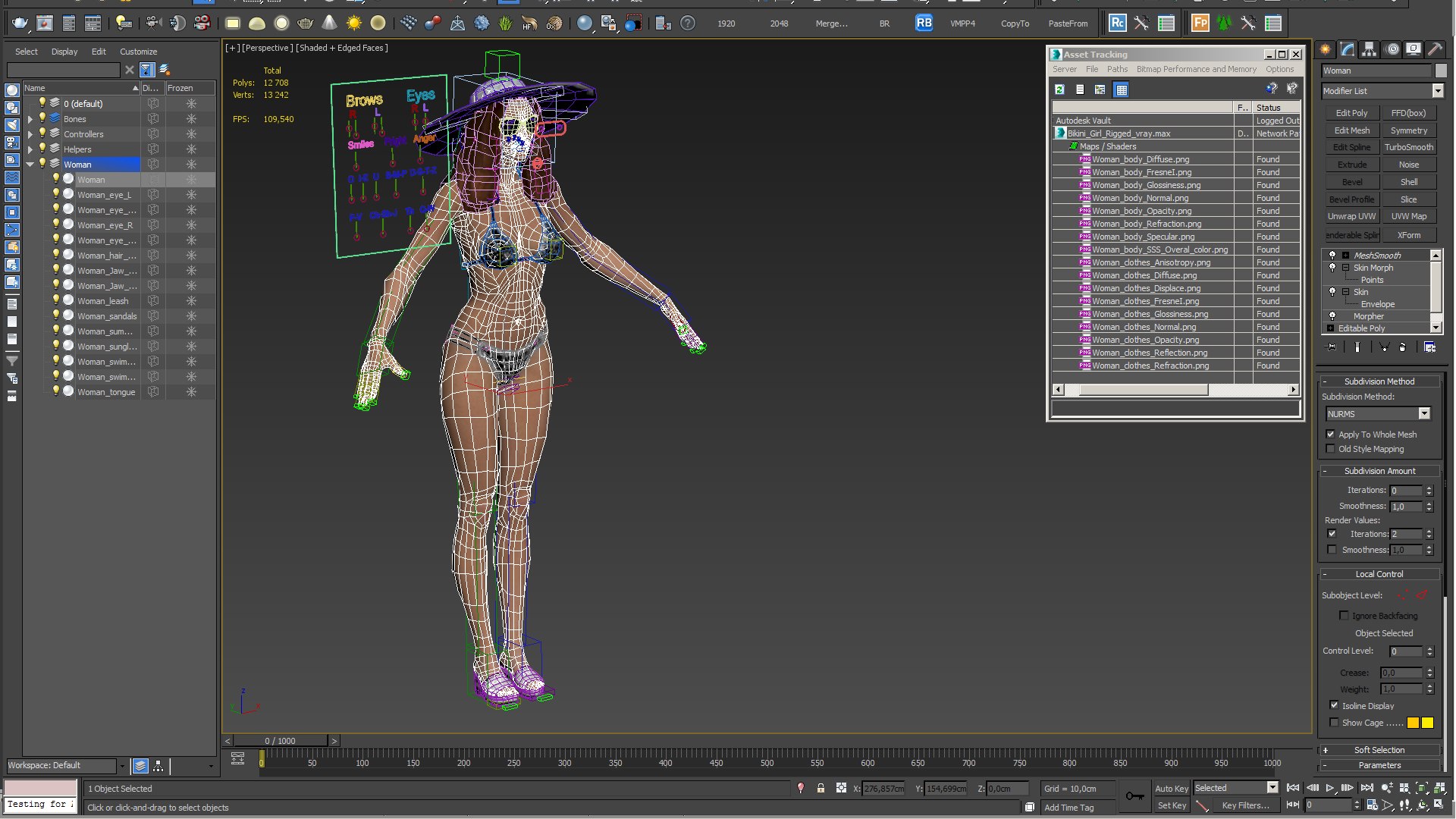This screenshot has height=819, width=1456.
Task: Open the Paths menu in Asset Tracking
Action: [1116, 69]
